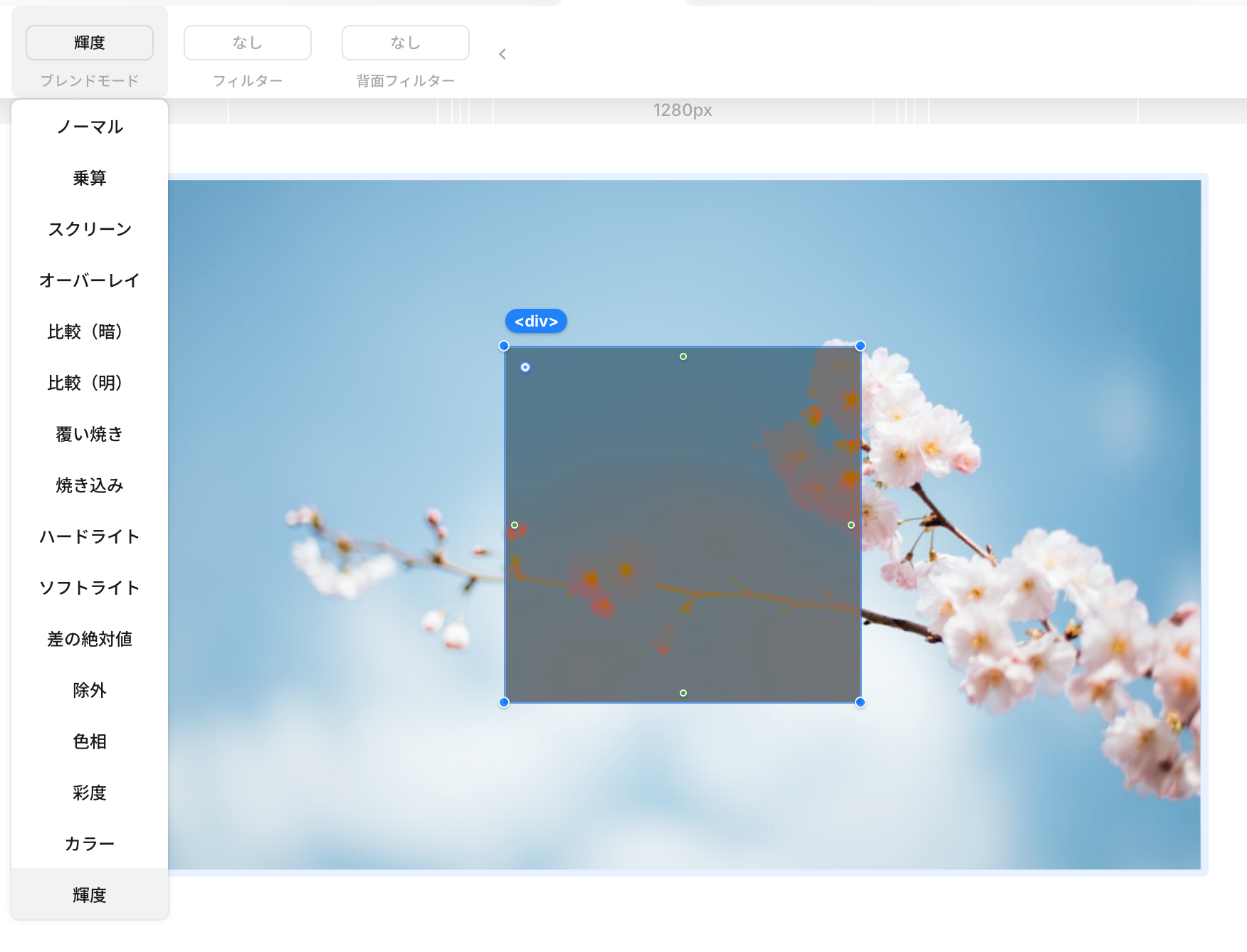Select ノーマル blend mode
1247x952 pixels.
[x=90, y=127]
